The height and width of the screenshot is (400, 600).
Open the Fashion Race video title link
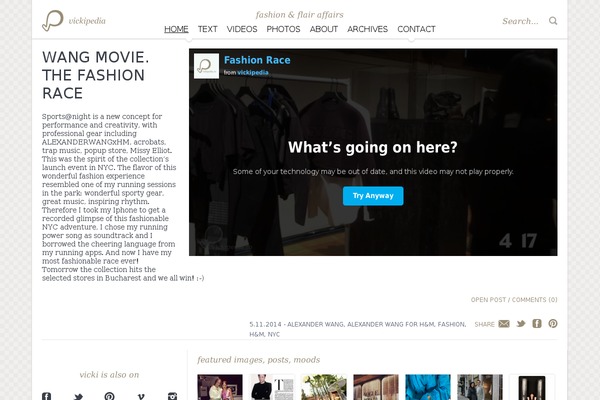(257, 60)
